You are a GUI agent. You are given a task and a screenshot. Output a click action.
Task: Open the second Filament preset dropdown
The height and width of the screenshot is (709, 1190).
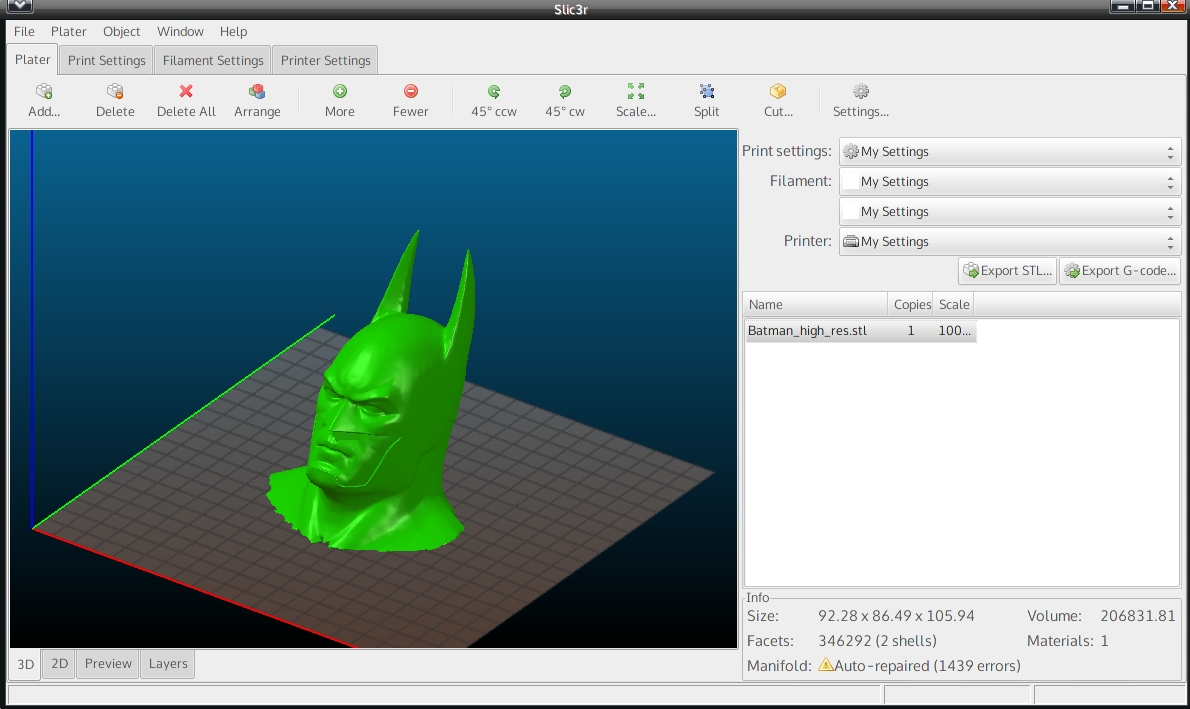[1009, 212]
